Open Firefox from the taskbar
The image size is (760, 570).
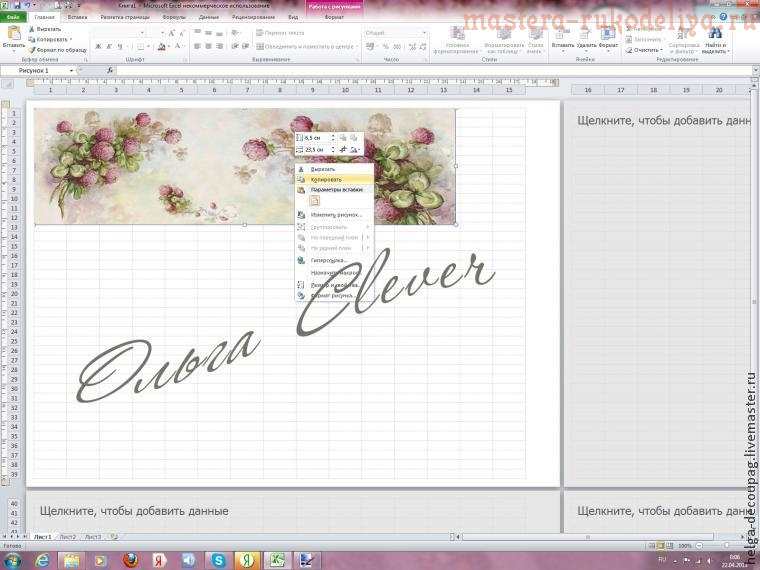pyautogui.click(x=130, y=560)
